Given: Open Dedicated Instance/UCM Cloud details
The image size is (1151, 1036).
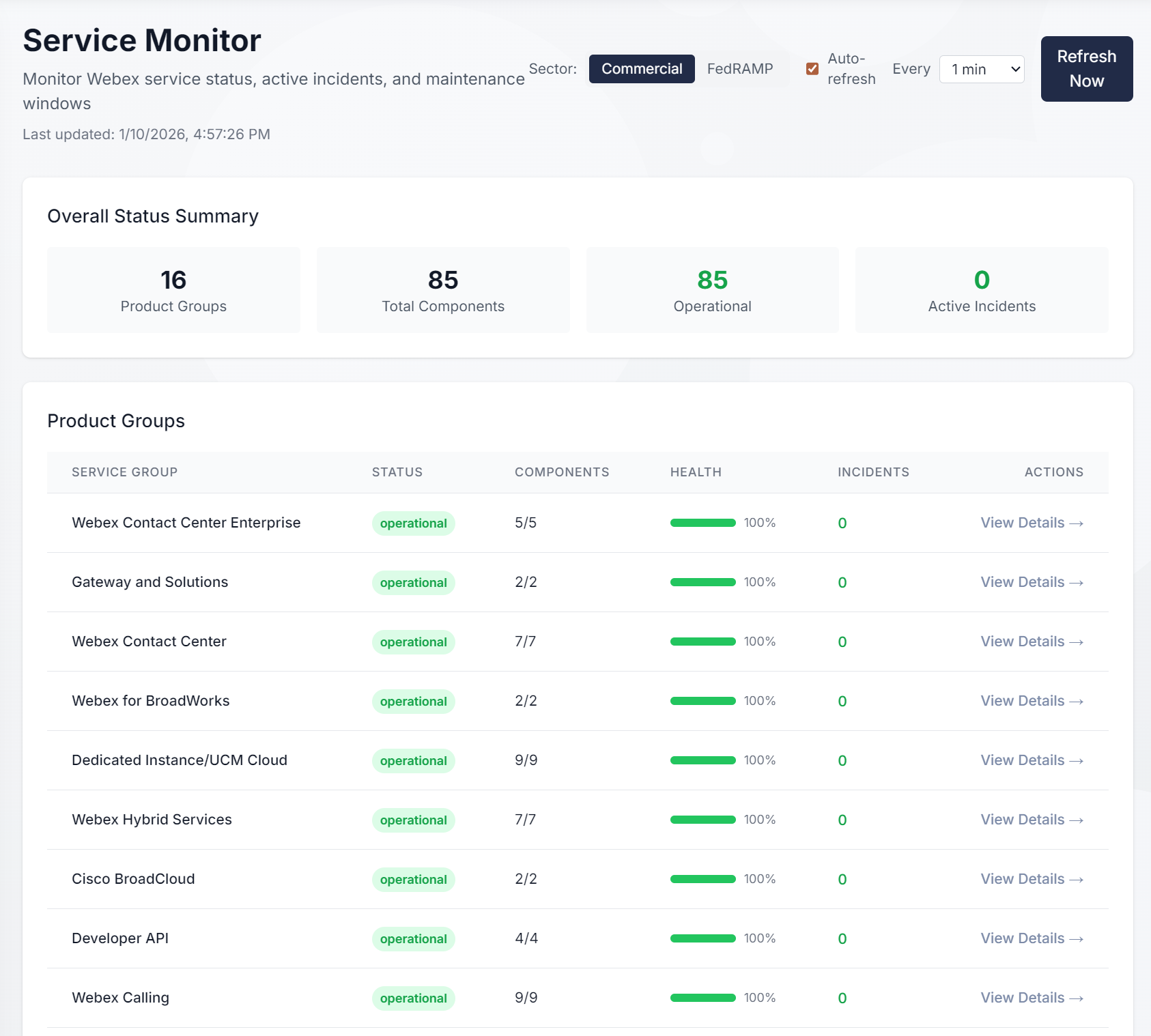Looking at the screenshot, I should pos(1031,760).
